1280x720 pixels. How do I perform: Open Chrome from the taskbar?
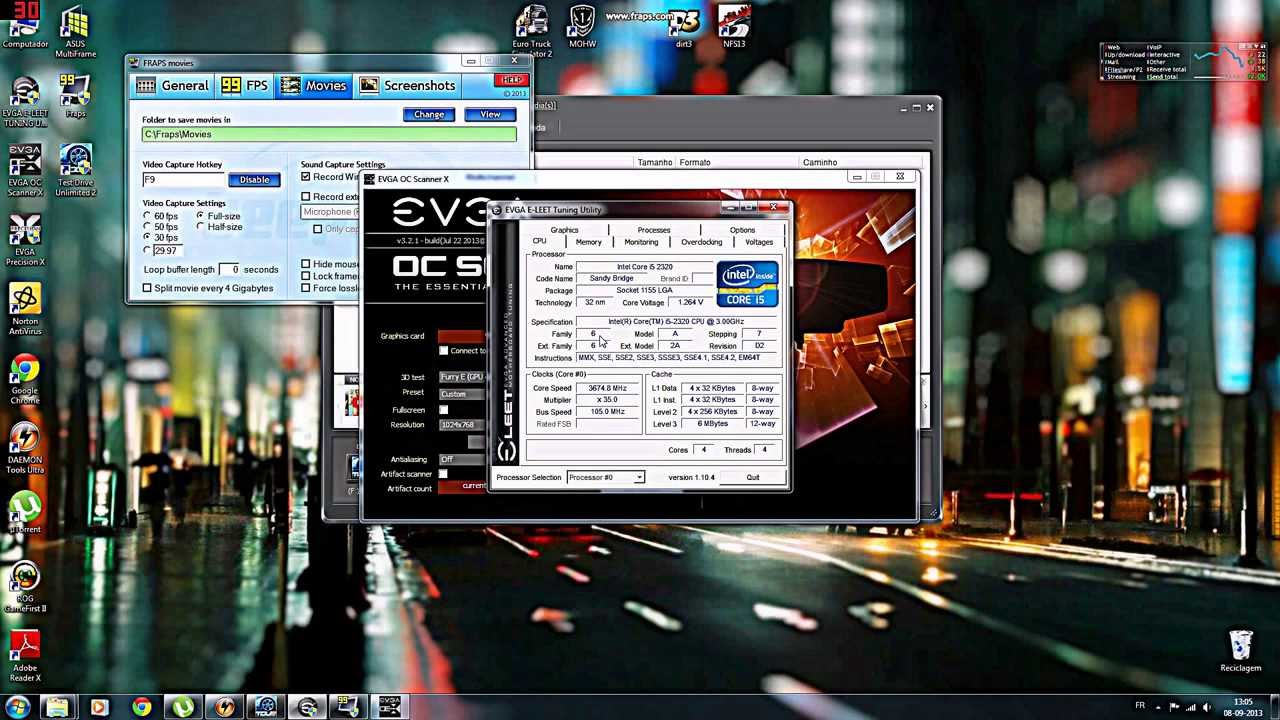(x=141, y=708)
